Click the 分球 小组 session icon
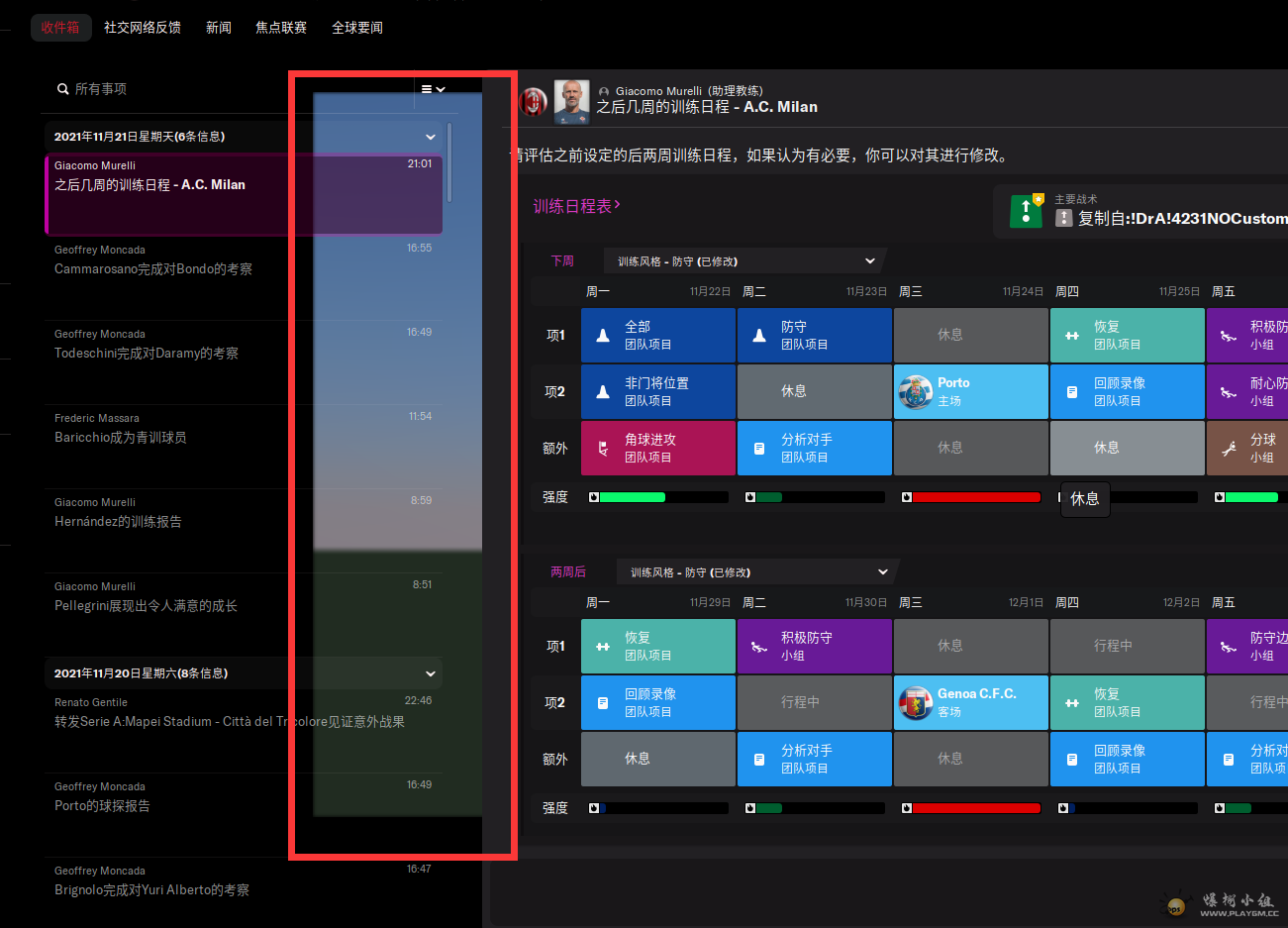This screenshot has height=928, width=1288. coord(1229,449)
